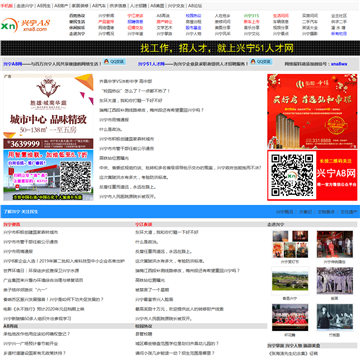The height and width of the screenshot is (360, 360).
Task: Click the 兴宁A8网 WeChat QR code image
Action: tap(292, 175)
